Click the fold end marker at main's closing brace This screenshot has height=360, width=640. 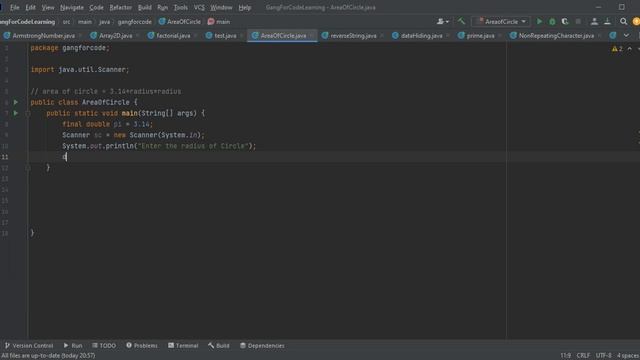(28, 168)
